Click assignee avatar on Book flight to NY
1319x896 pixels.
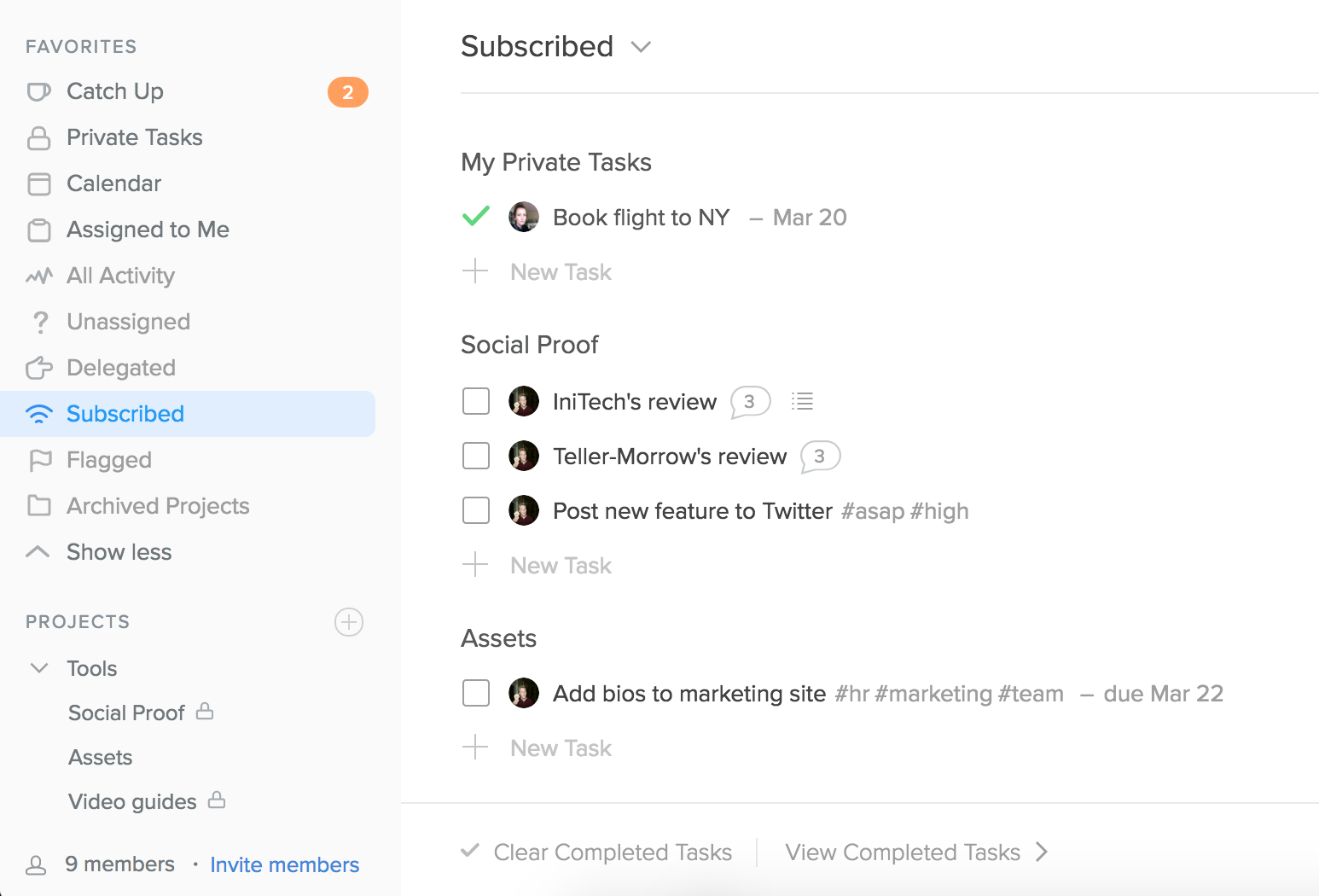524,217
